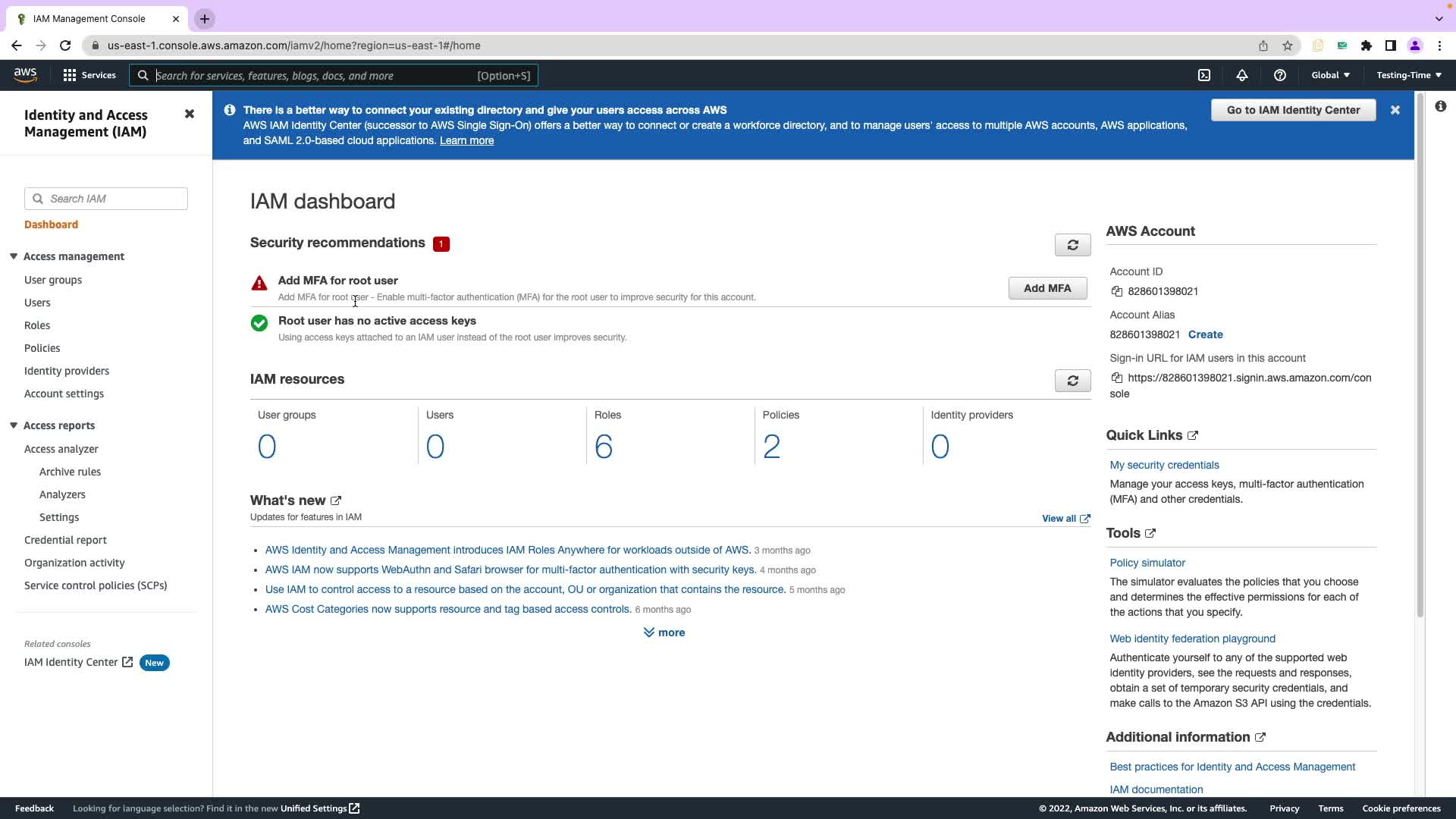Open the Global region dropdown
The height and width of the screenshot is (819, 1456).
(1330, 75)
